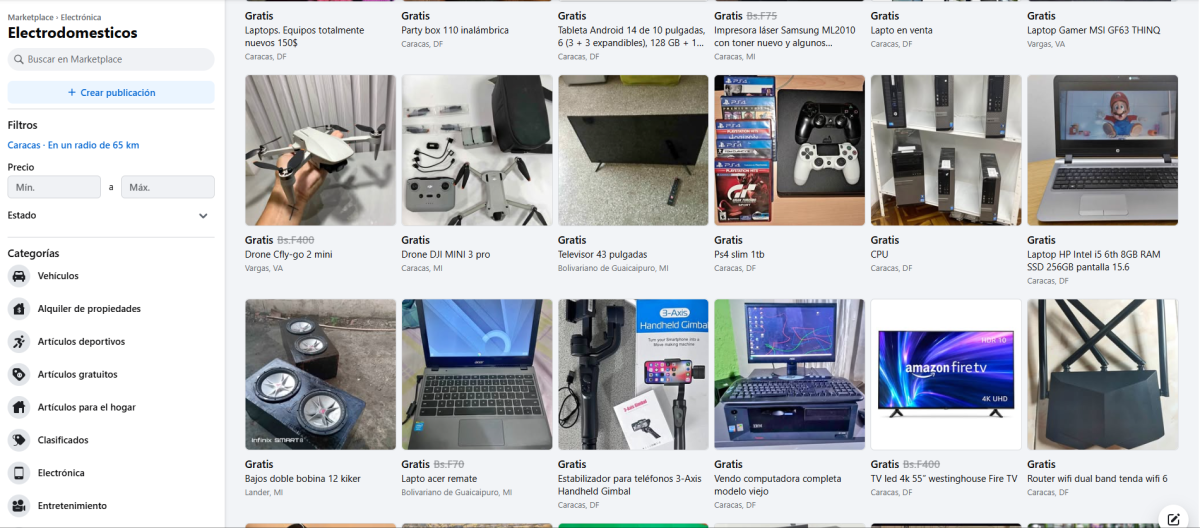Focus the Buscar en Marketplace search field
The image size is (1200, 528).
pos(111,59)
